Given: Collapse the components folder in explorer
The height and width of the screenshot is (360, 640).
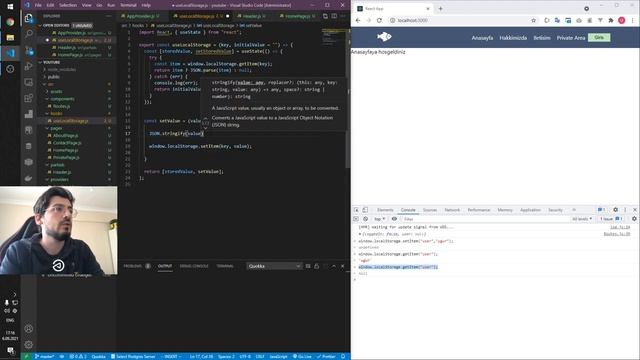Looking at the screenshot, I should pos(62,99).
